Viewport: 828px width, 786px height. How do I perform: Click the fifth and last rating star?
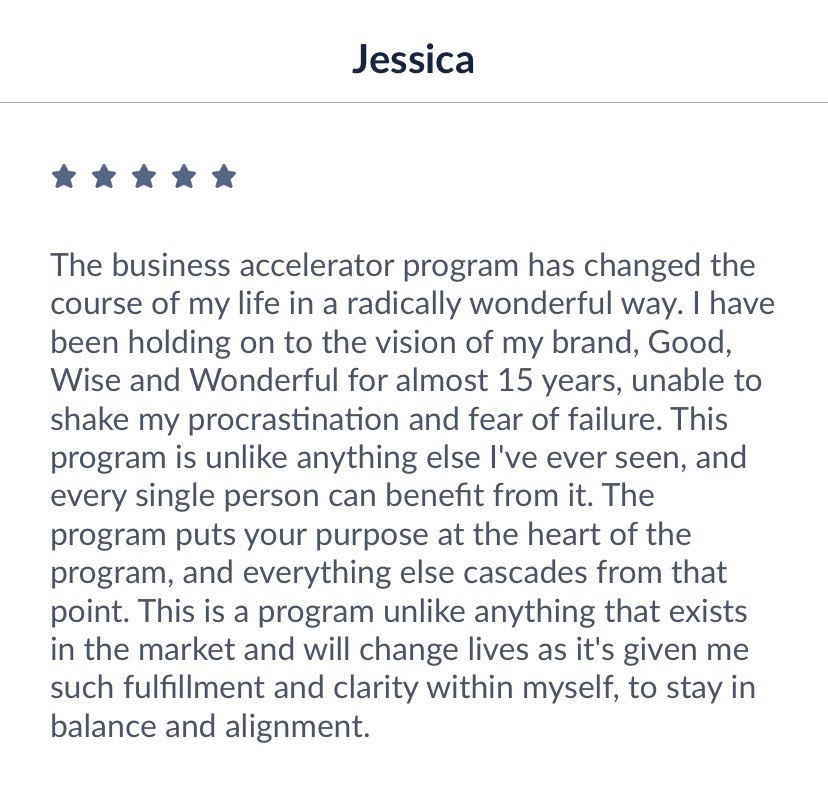pyautogui.click(x=224, y=176)
